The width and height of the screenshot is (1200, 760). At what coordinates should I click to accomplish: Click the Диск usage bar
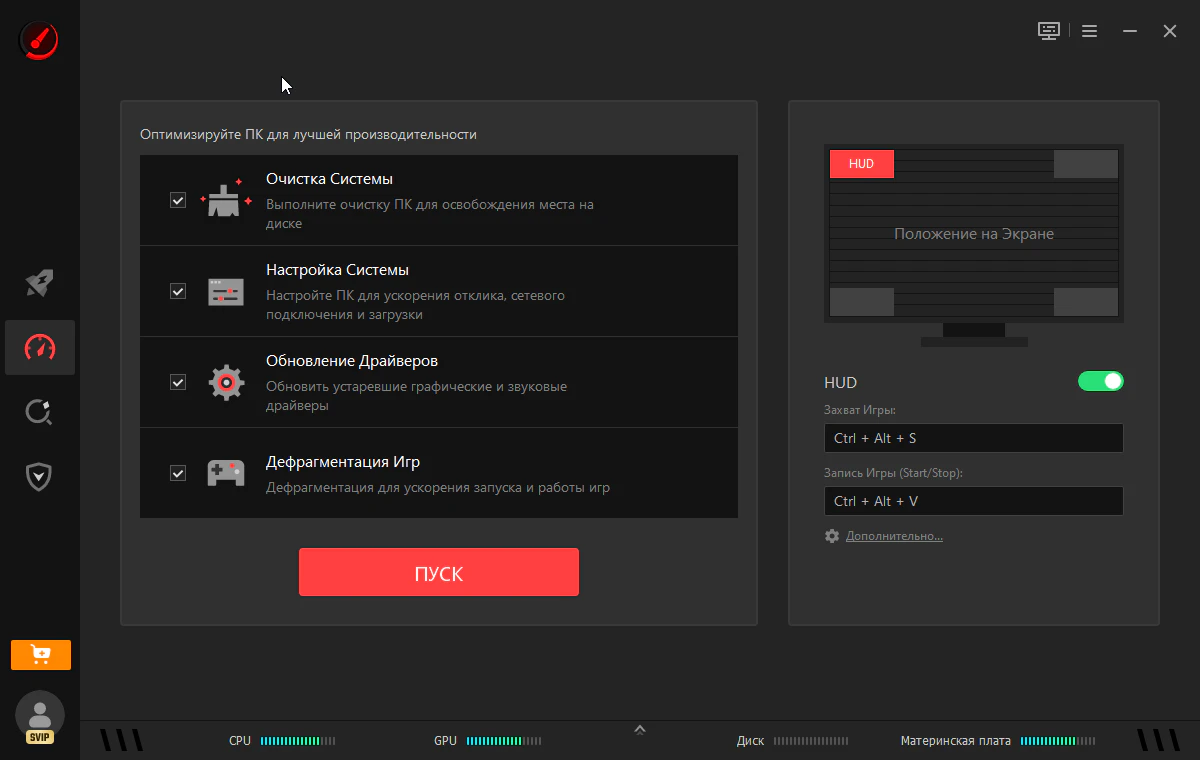point(811,741)
